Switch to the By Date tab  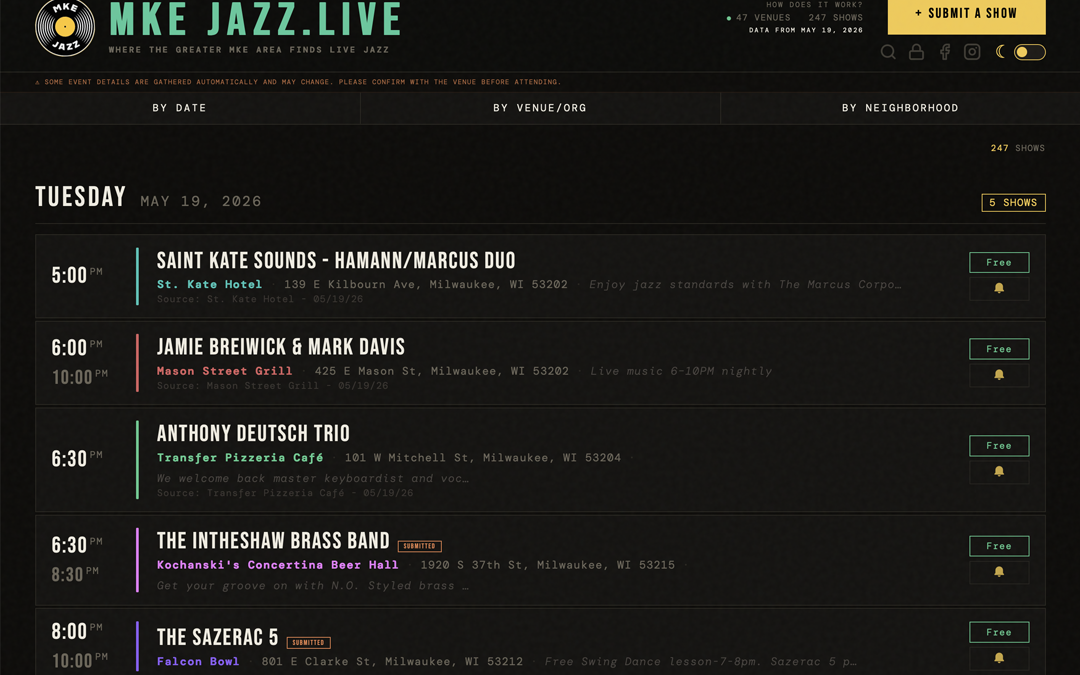[x=180, y=108]
